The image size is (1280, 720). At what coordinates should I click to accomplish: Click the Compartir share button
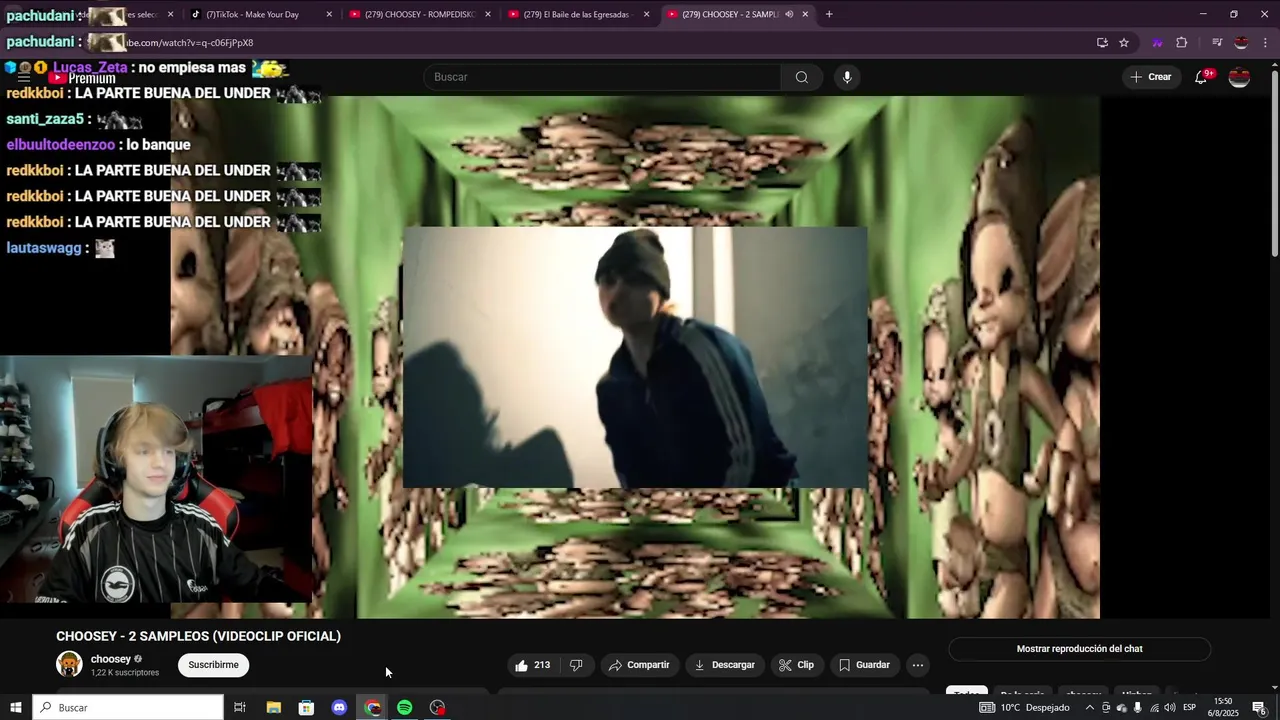[639, 665]
